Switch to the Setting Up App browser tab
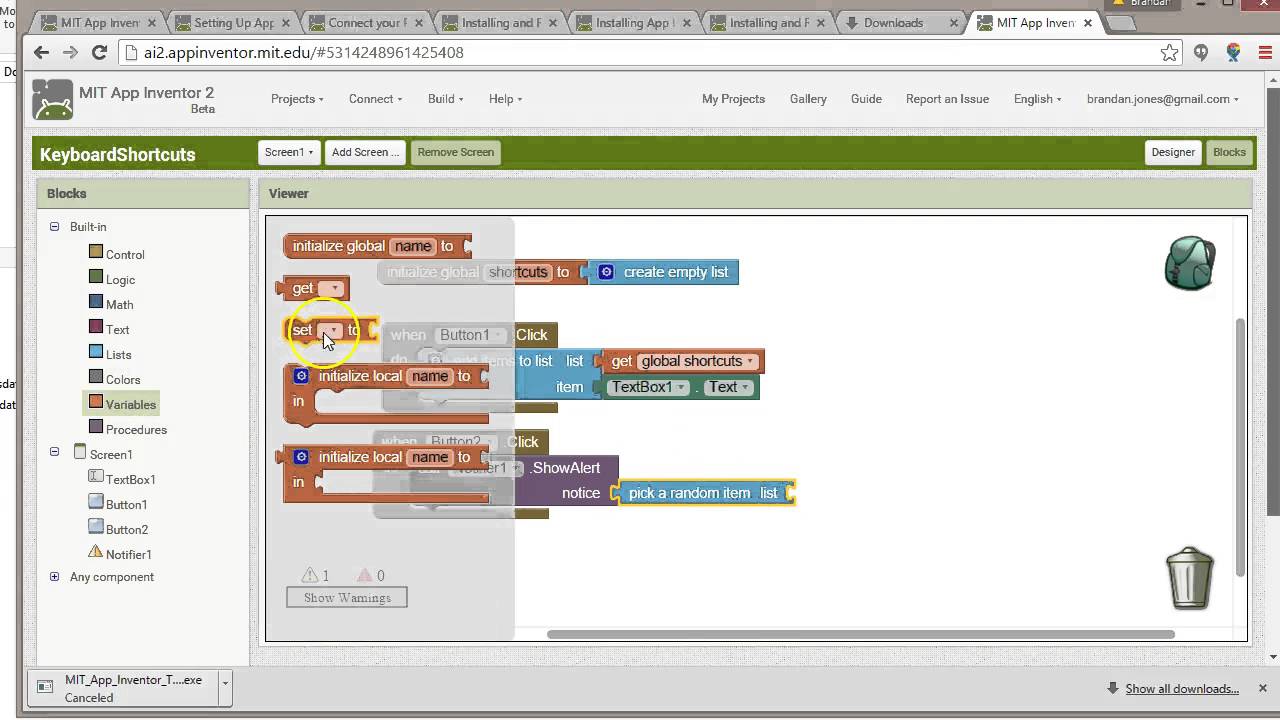This screenshot has width=1280, height=720. click(233, 23)
